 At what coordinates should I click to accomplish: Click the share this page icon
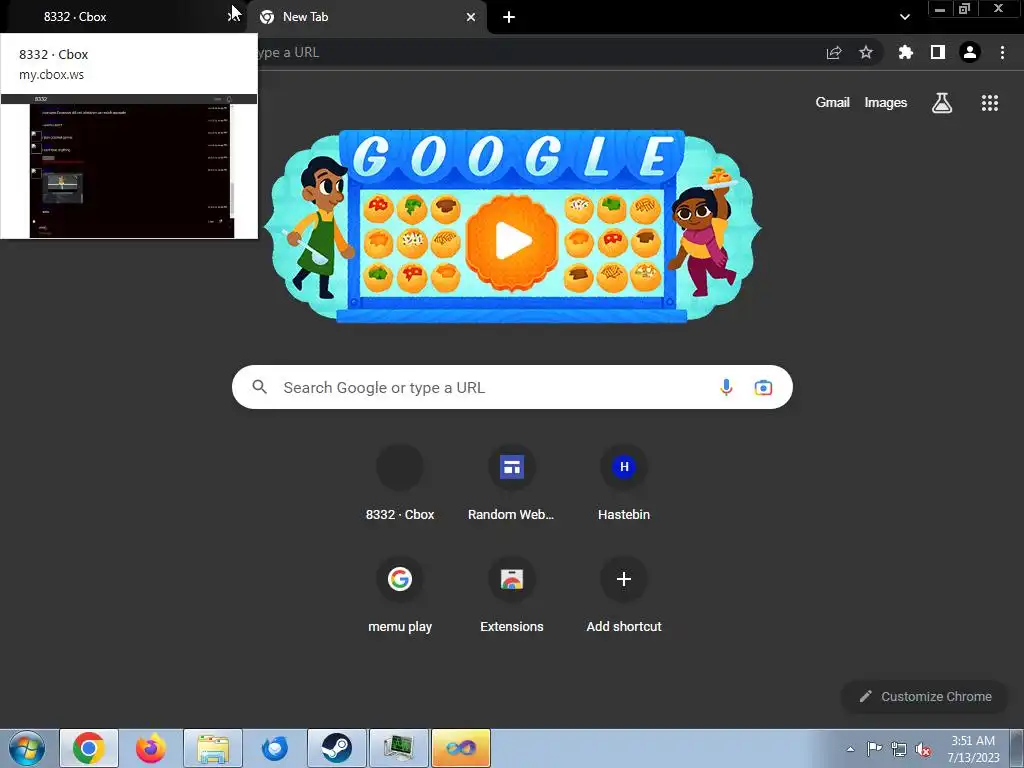(x=834, y=53)
